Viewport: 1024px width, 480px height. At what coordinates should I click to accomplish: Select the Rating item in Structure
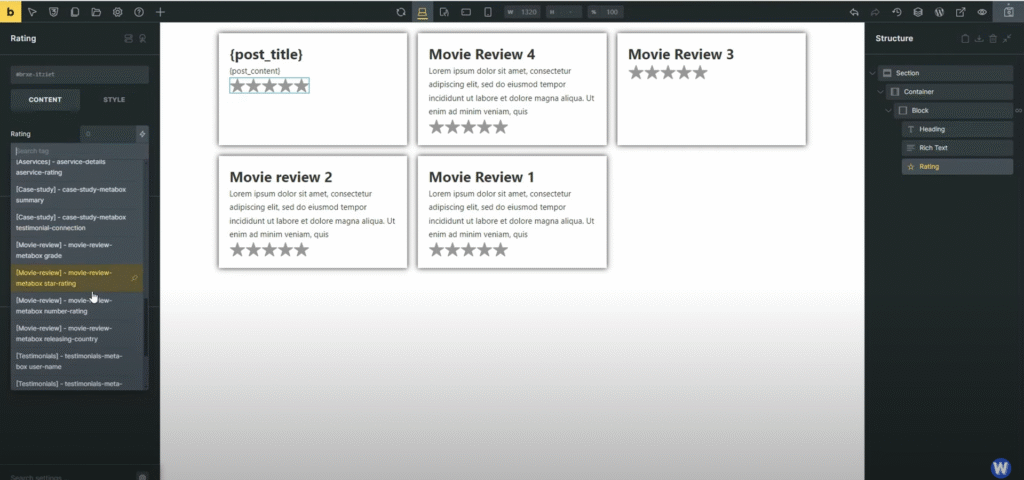coord(957,167)
